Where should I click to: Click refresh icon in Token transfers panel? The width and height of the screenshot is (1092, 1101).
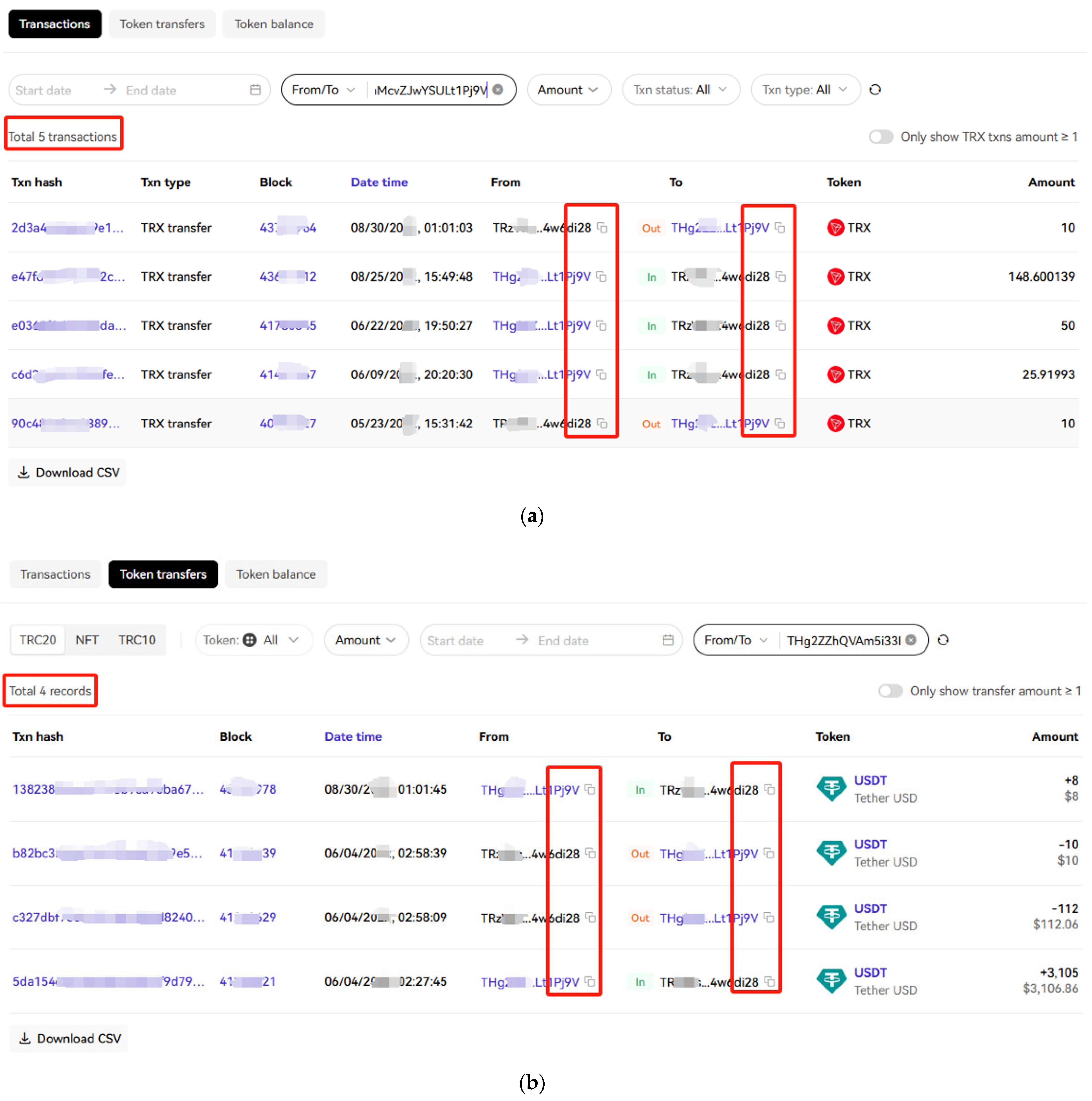tap(943, 641)
